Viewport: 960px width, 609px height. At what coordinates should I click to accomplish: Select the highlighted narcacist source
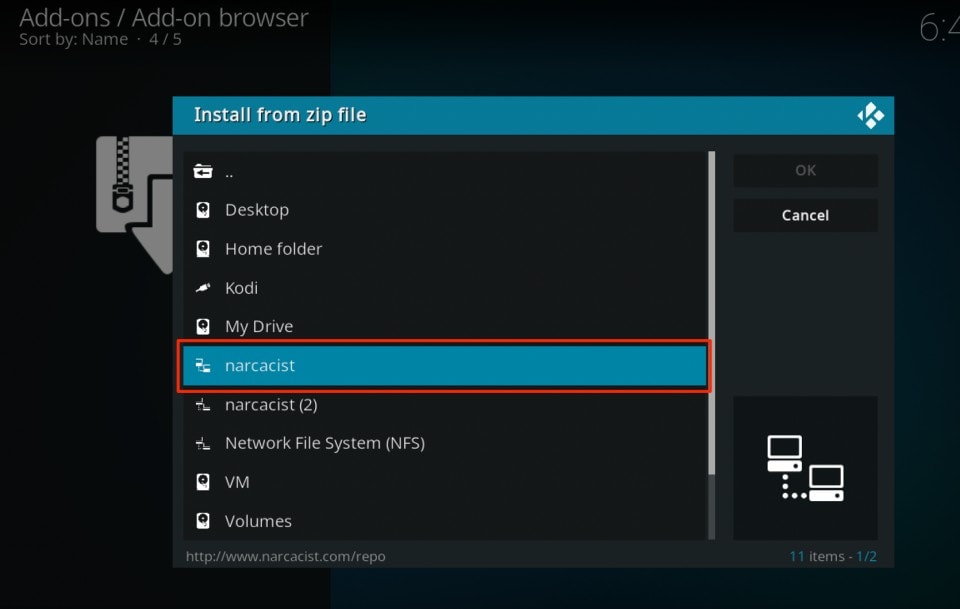(445, 365)
